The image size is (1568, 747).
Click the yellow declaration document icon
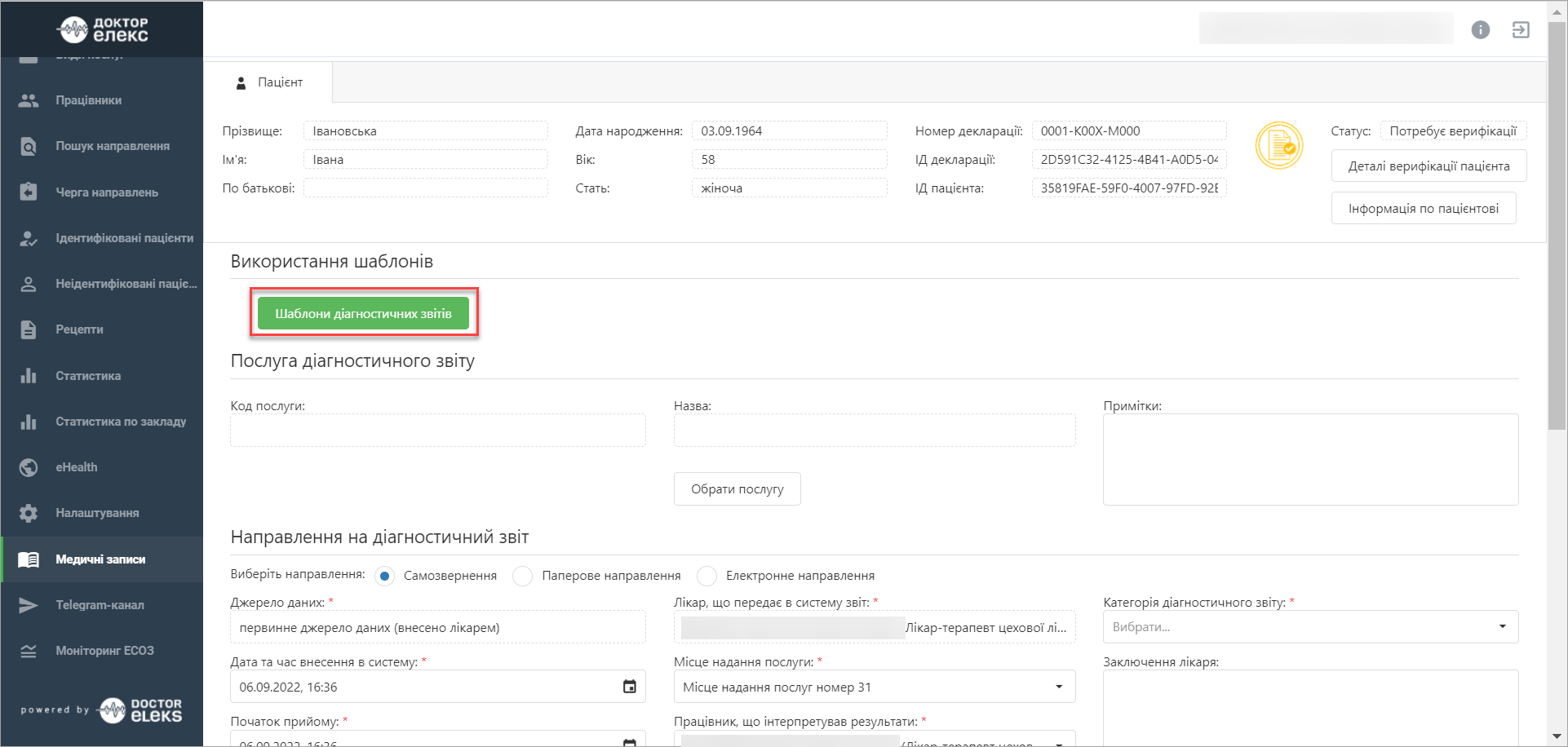(x=1278, y=146)
